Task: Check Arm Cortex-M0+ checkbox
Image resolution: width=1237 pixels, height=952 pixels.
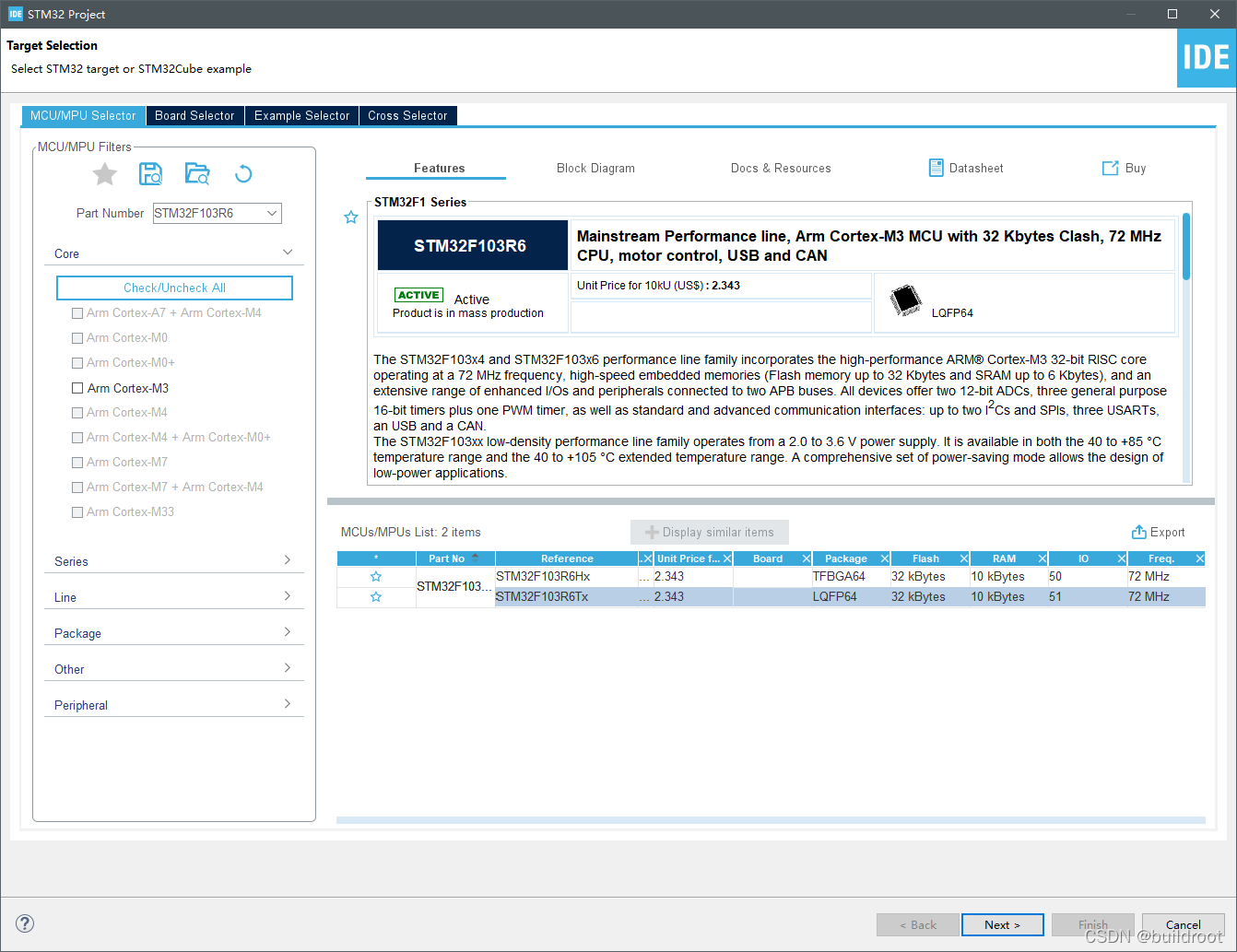Action: (x=77, y=363)
